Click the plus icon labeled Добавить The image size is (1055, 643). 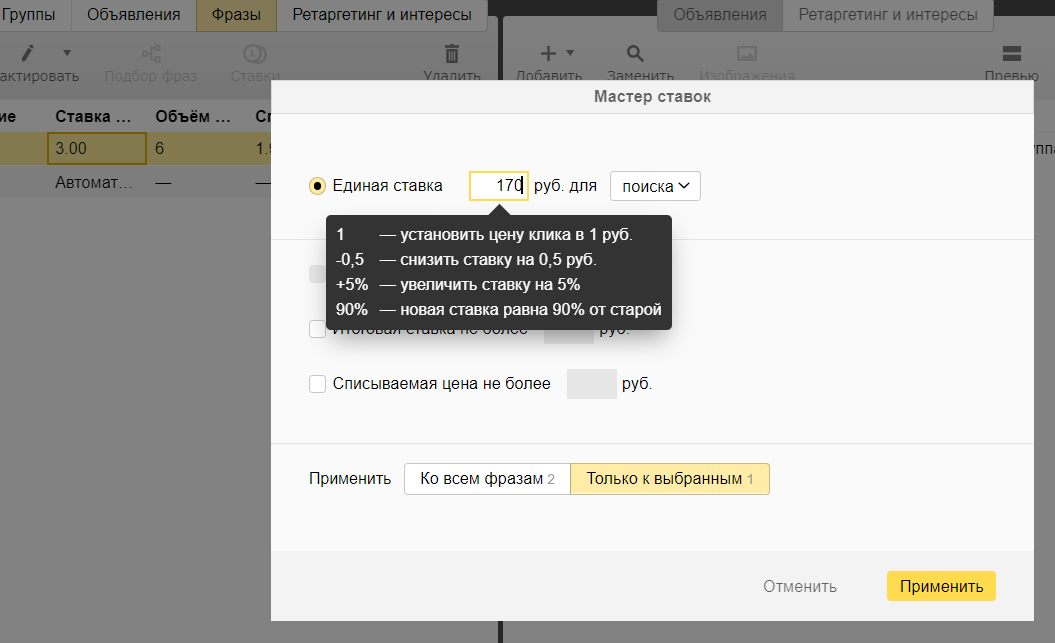click(x=548, y=53)
